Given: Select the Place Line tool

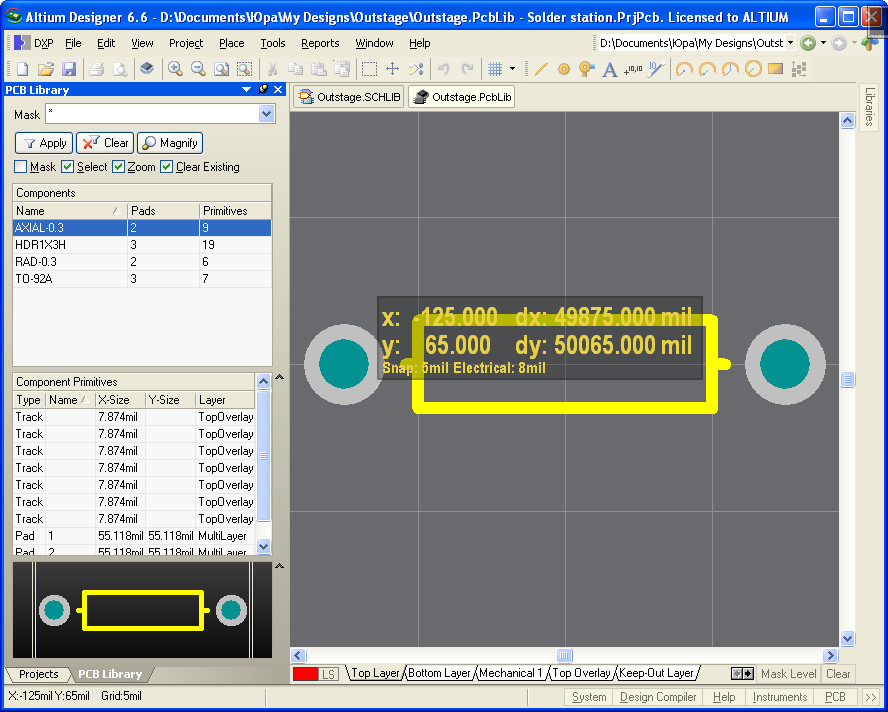Looking at the screenshot, I should (x=541, y=69).
